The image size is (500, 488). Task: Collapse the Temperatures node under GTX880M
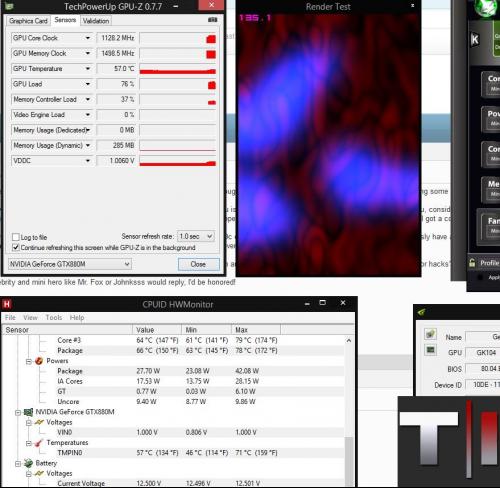click(x=29, y=443)
